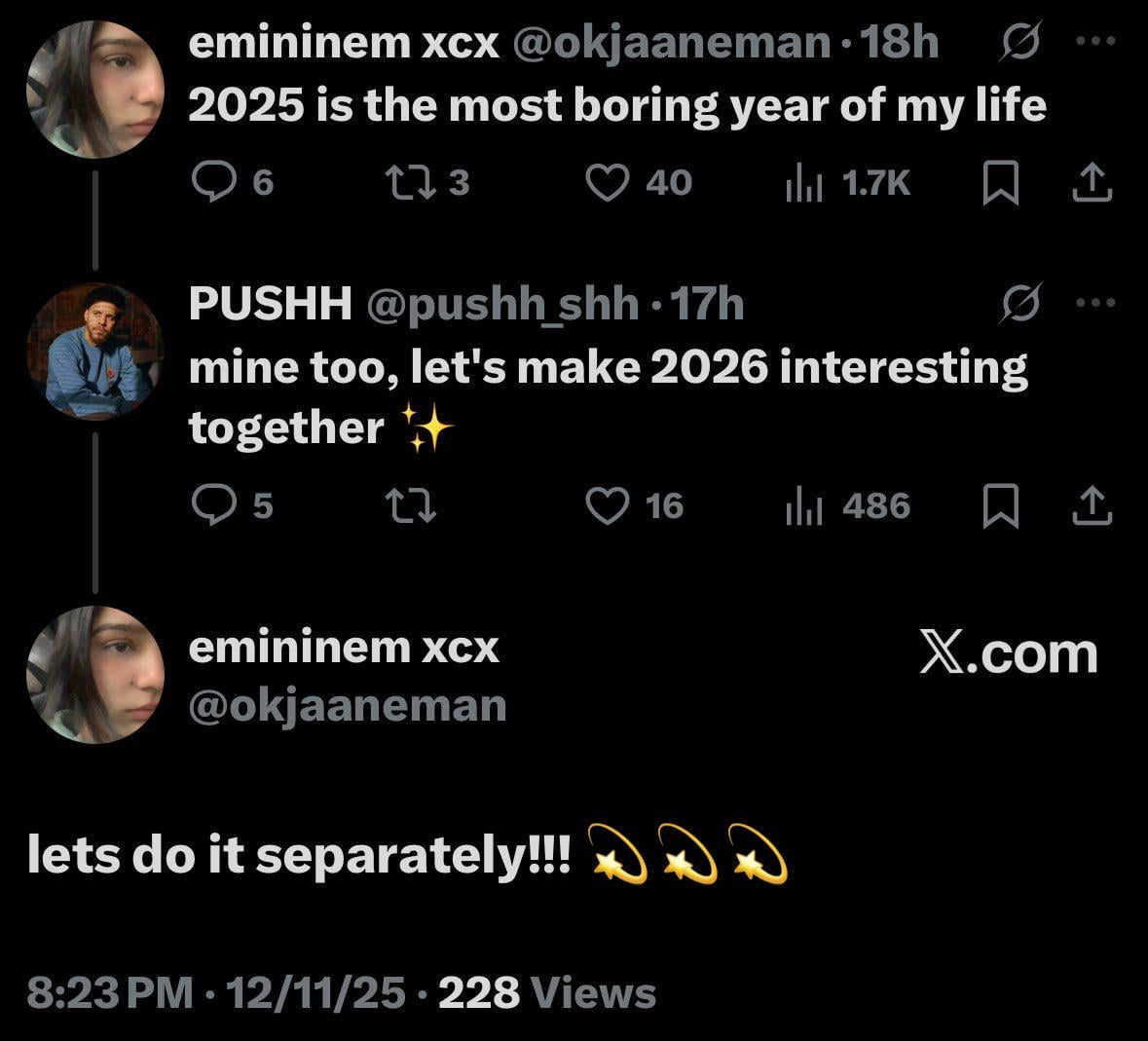Open @okjaaneman handle in main tweet
Viewport: 1148px width, 1041px height.
[x=347, y=706]
